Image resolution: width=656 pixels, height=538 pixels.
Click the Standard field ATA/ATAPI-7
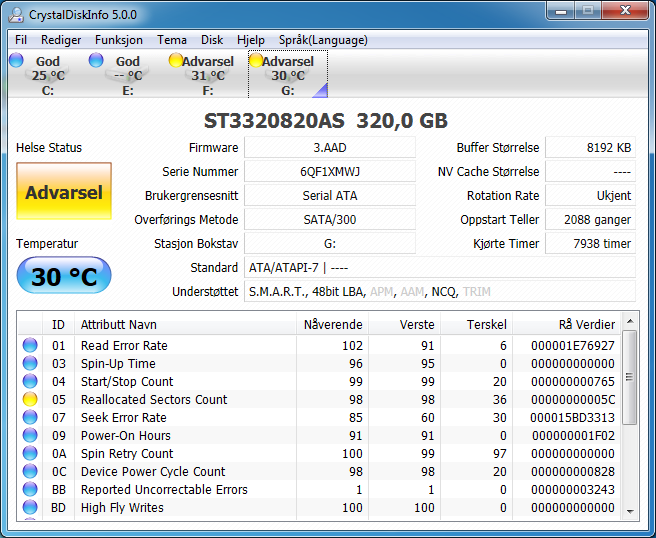tap(440, 267)
